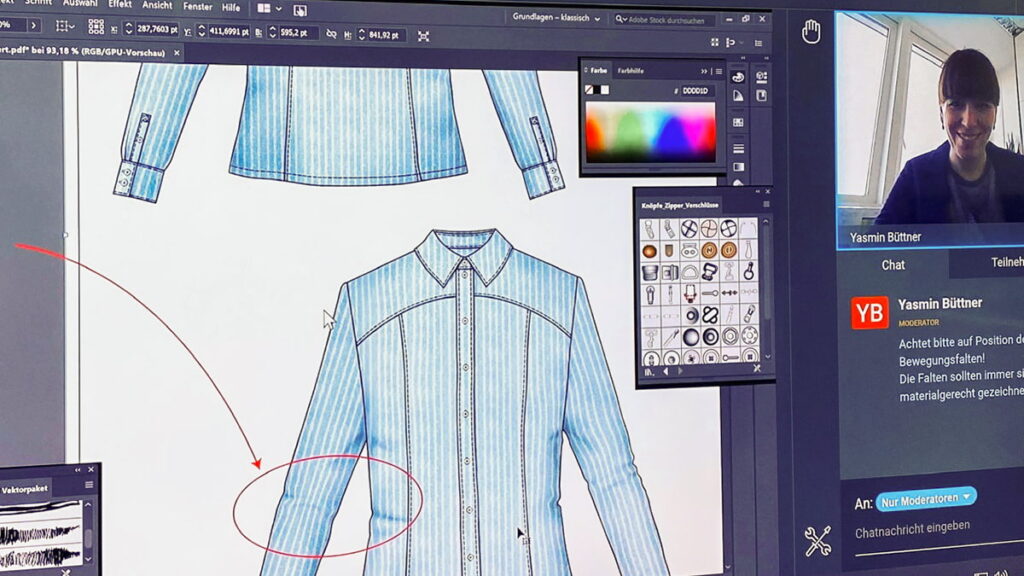This screenshot has height=576, width=1024.
Task: Open the Color Guide panel icon
Action: point(738,97)
